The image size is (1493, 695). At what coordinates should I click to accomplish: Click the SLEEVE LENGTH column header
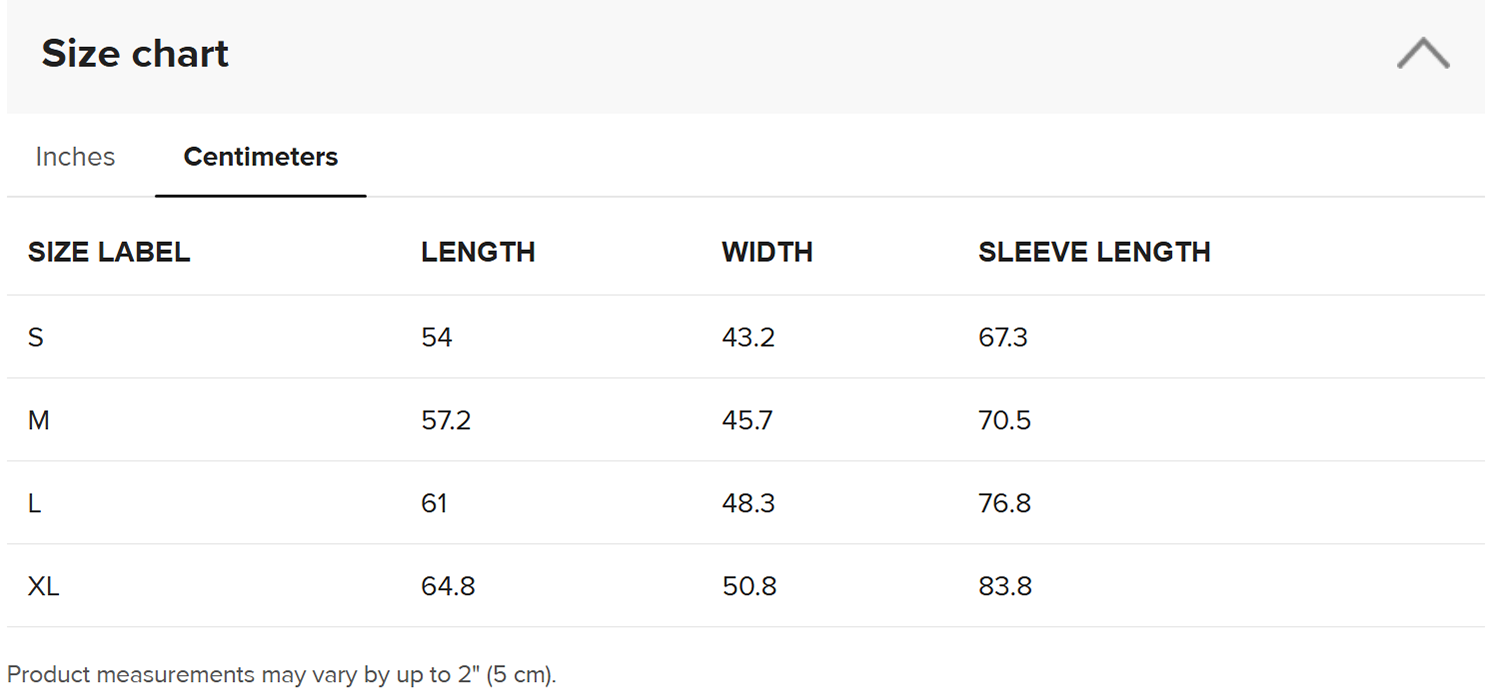(1094, 252)
